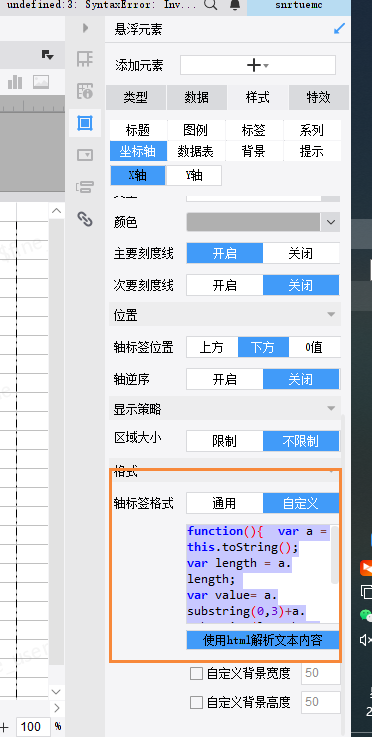This screenshot has width=372, height=737.
Task: Select the 图例 style section
Action: (196, 130)
